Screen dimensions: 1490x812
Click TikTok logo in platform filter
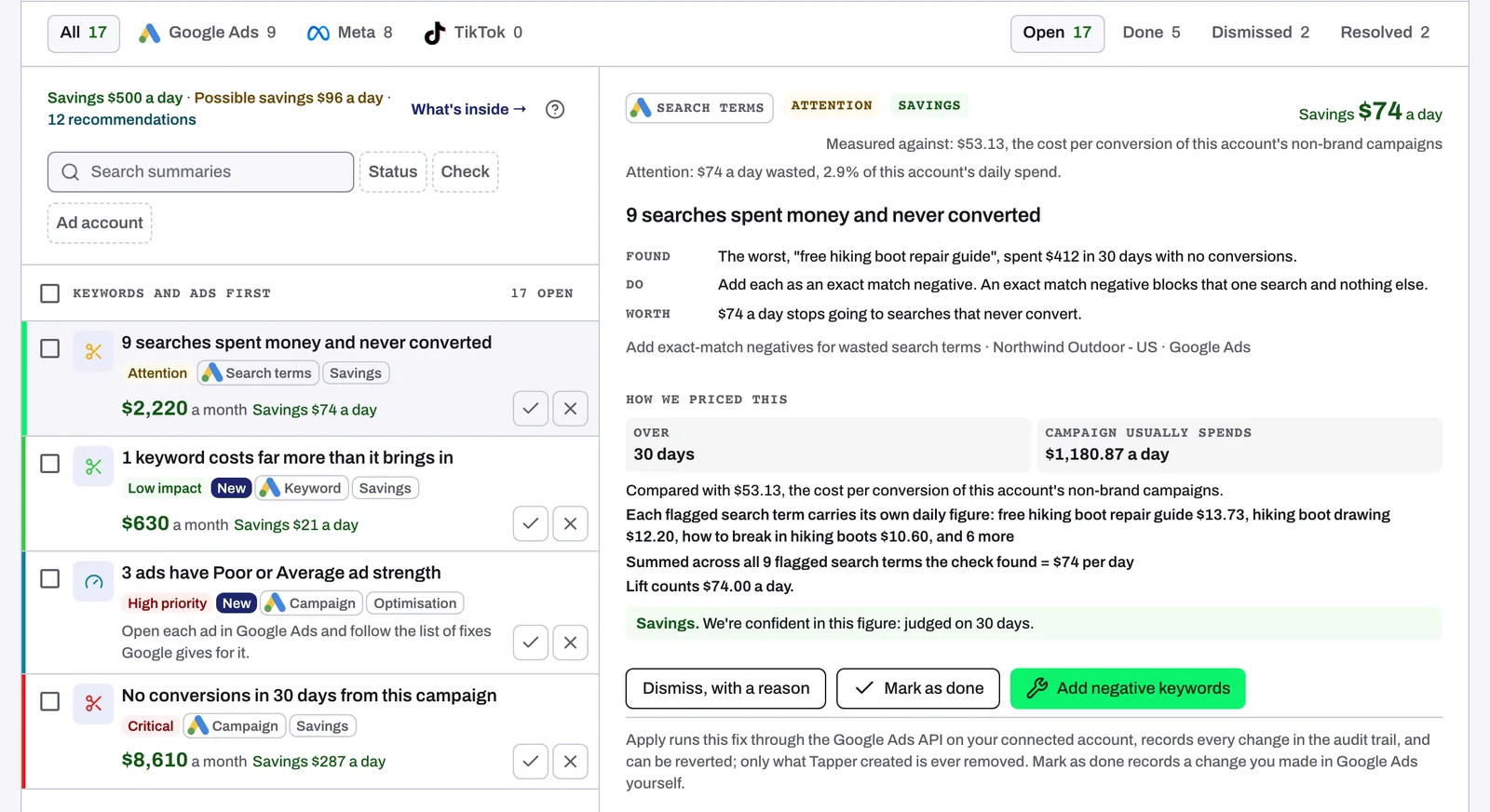(x=435, y=34)
